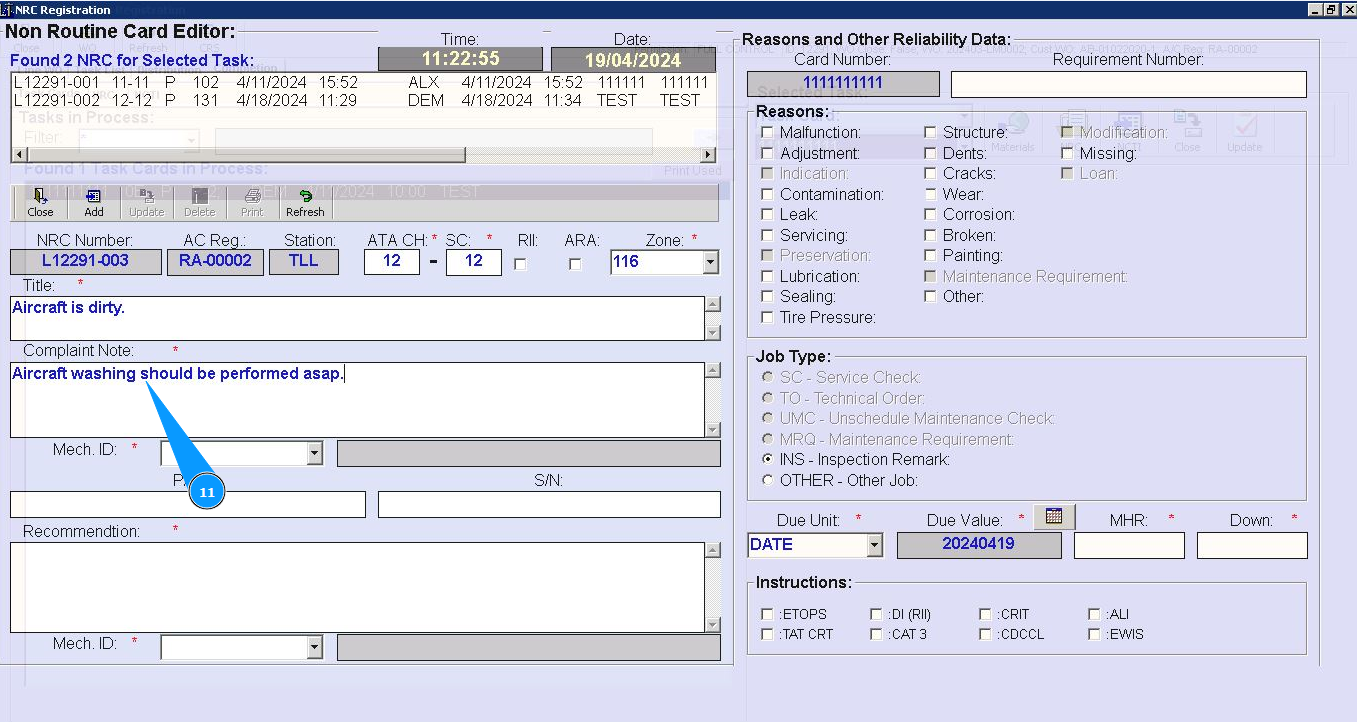Click the Delete toolbar icon
The width and height of the screenshot is (1357, 722).
point(199,202)
